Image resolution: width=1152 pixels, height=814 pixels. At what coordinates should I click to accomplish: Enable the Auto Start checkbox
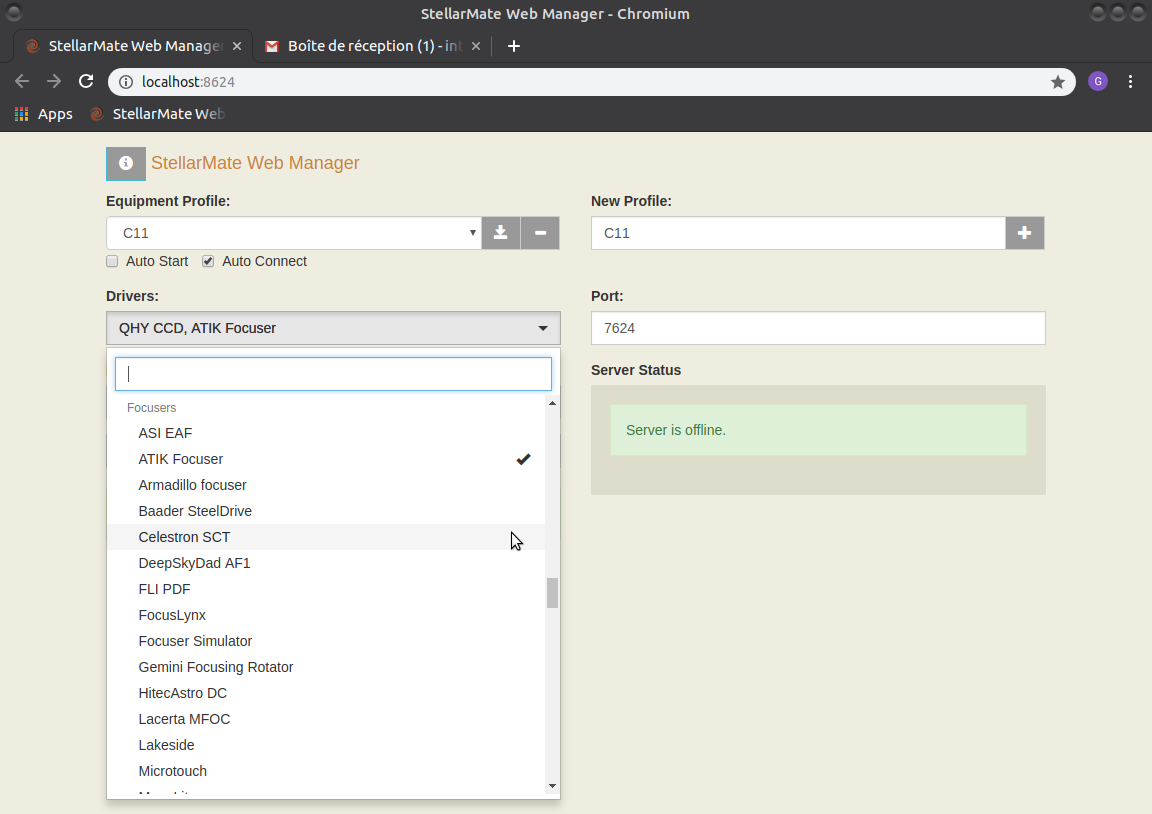112,262
